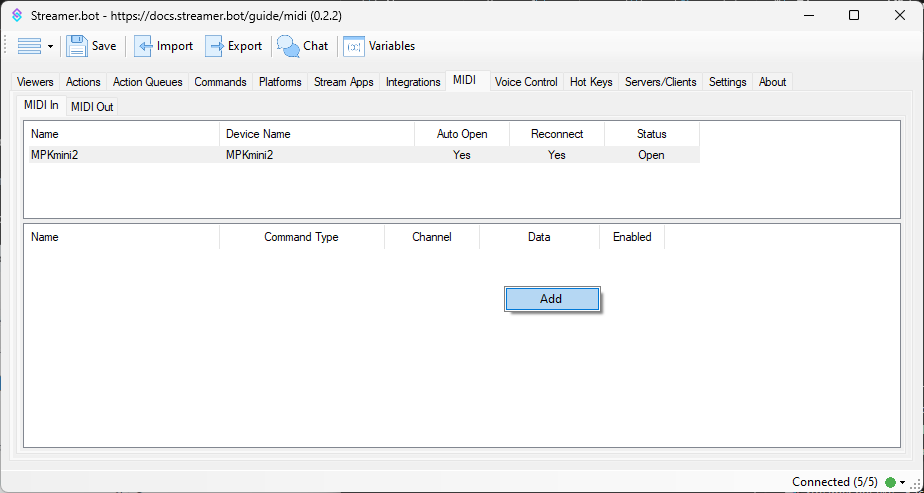924x493 pixels.
Task: Open the Voice Control tab
Action: (x=526, y=82)
